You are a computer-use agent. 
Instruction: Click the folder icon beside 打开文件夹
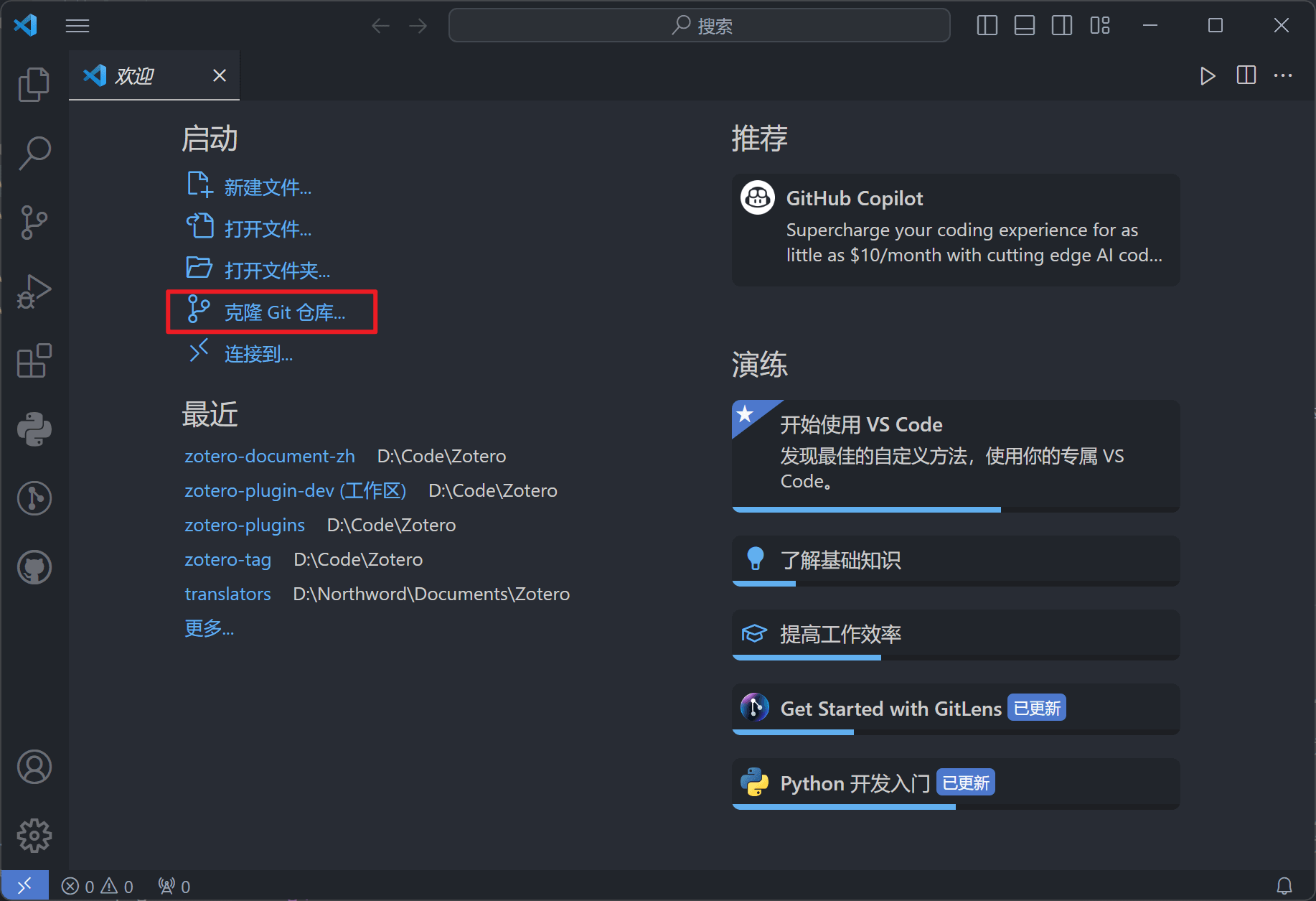[199, 268]
